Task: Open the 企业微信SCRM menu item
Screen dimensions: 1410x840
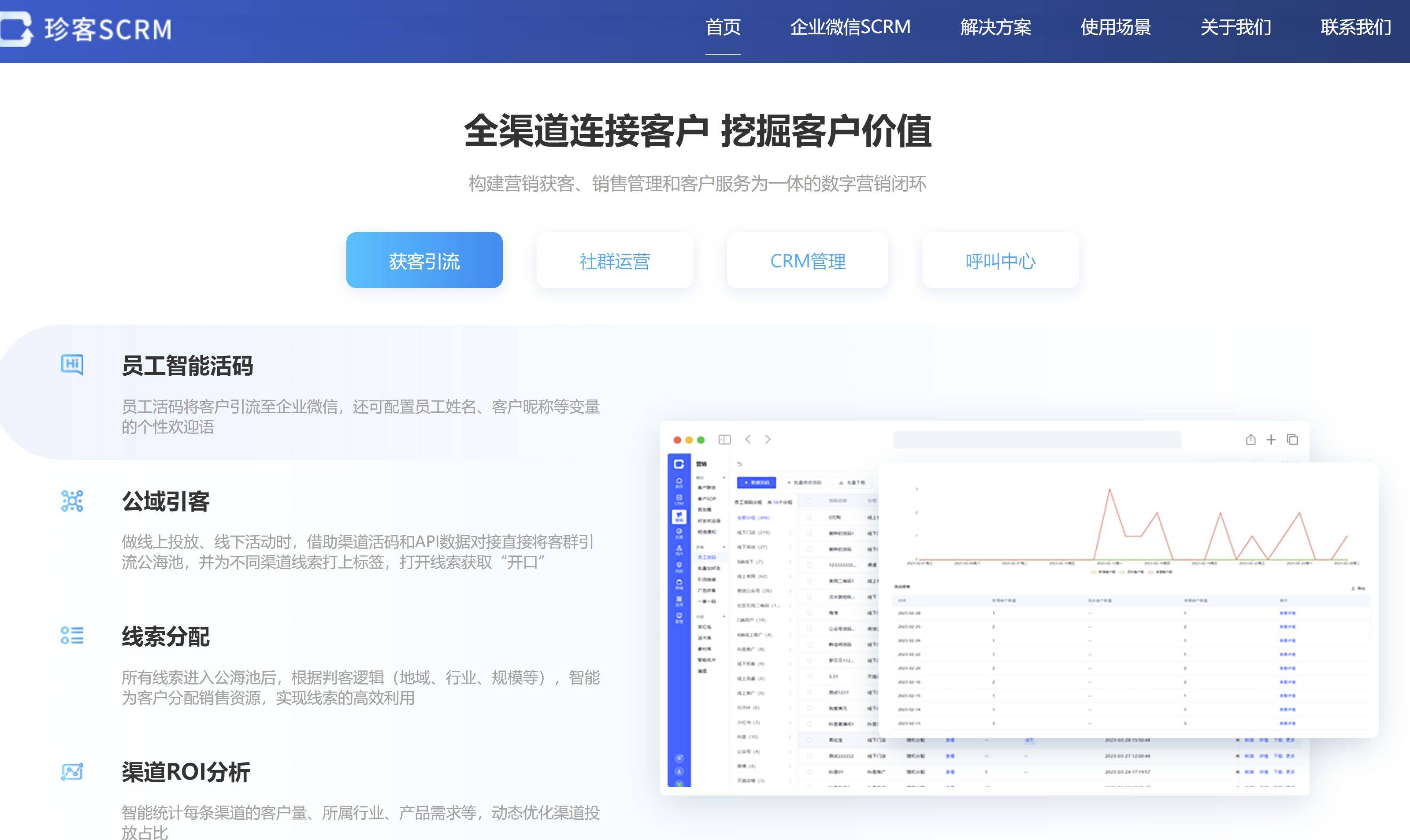Action: point(850,27)
